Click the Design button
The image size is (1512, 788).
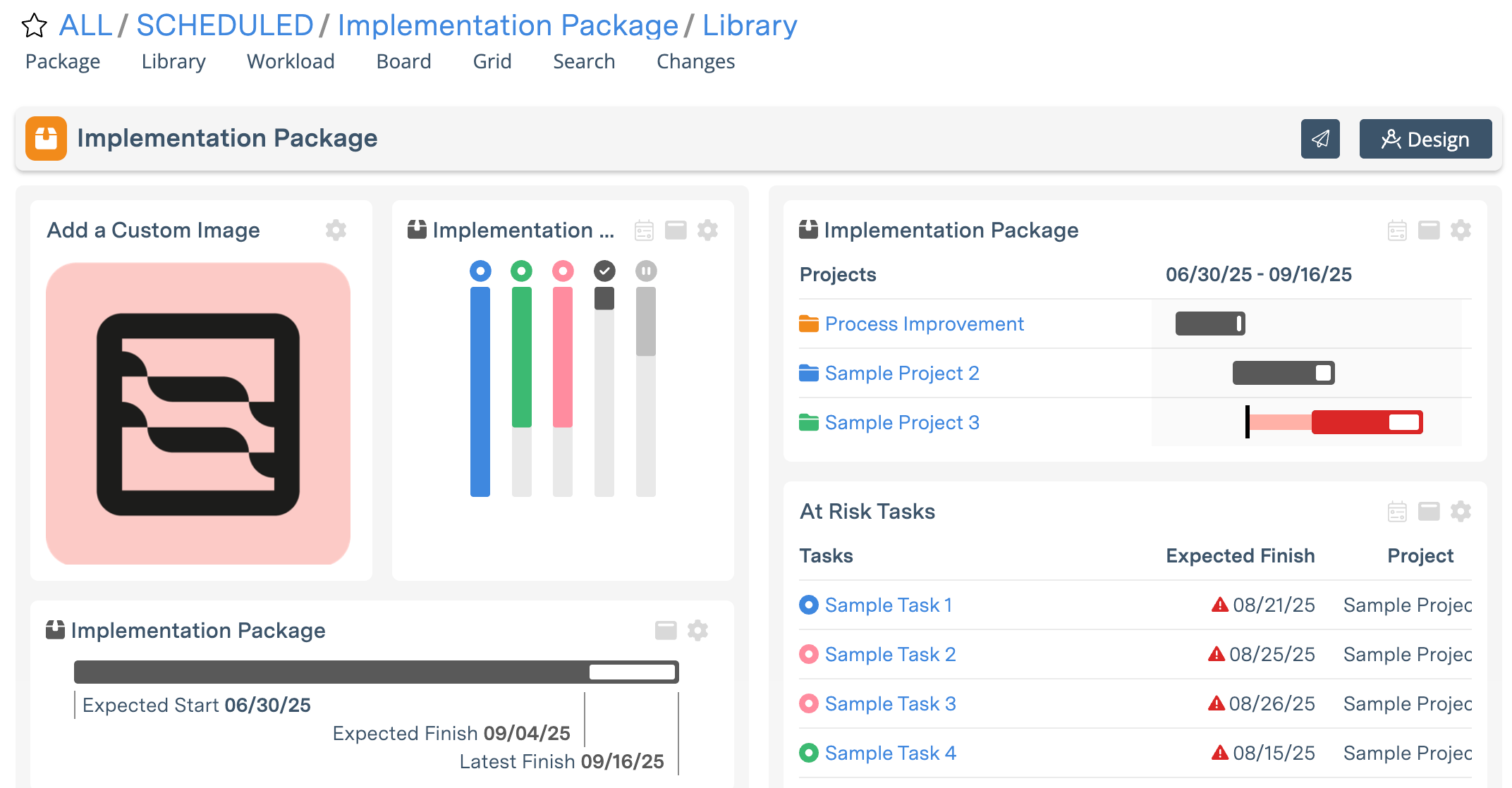[x=1425, y=139]
